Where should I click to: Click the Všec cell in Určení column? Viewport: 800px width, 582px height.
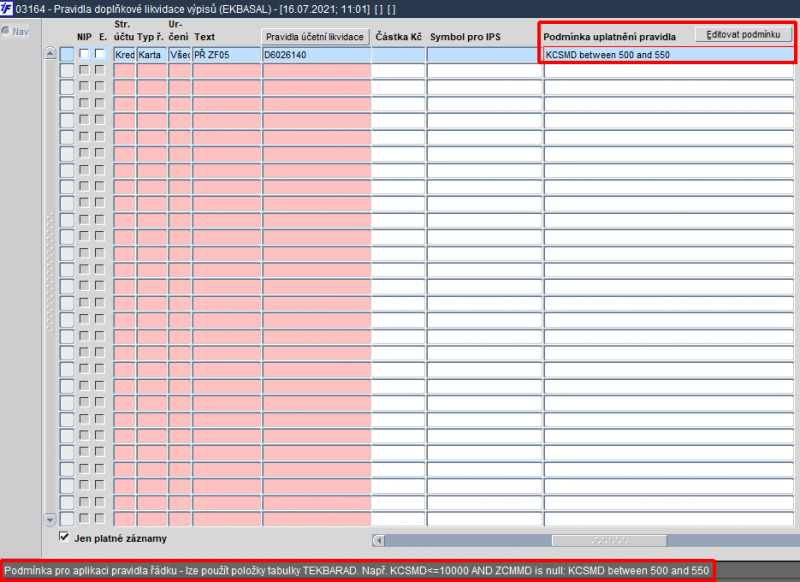click(x=180, y=55)
